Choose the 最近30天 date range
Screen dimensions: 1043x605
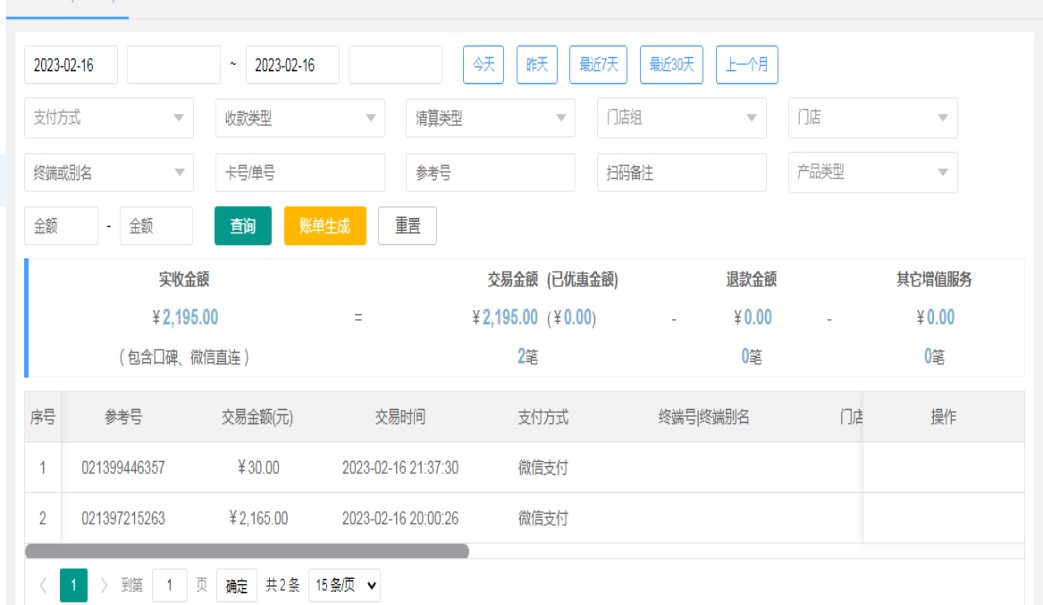671,65
